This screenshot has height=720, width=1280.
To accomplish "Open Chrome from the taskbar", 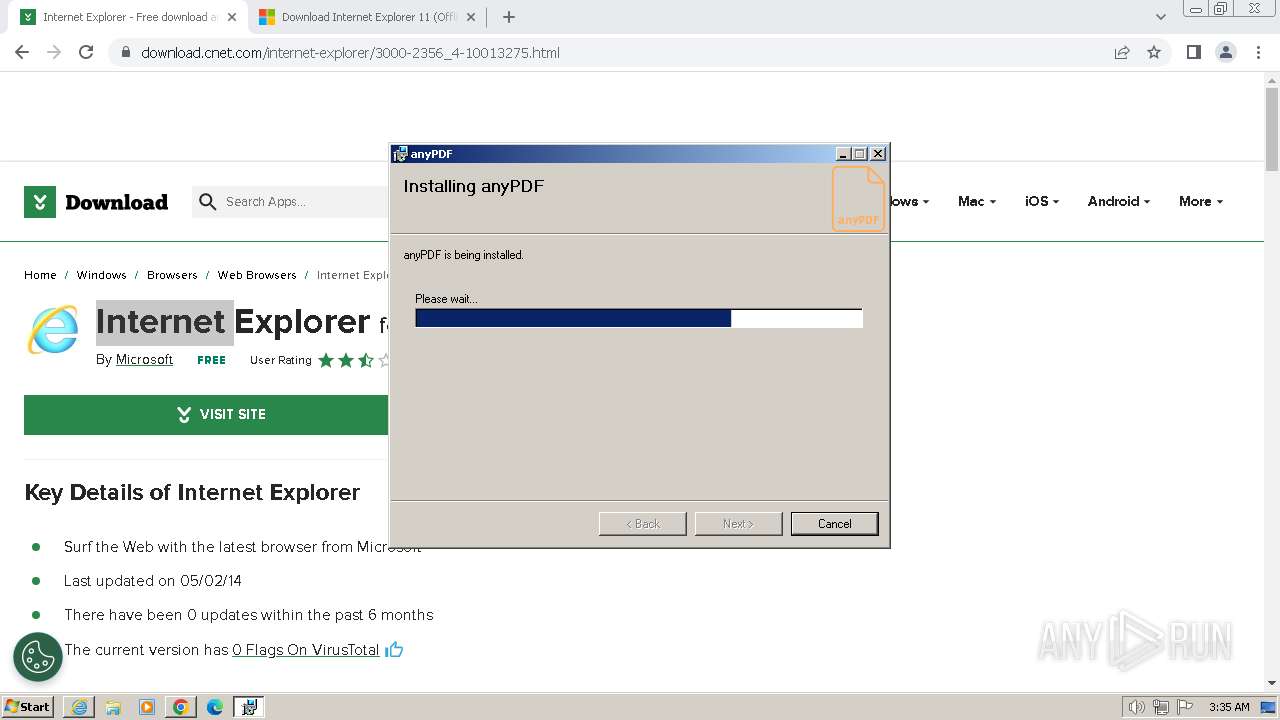I will [x=181, y=706].
